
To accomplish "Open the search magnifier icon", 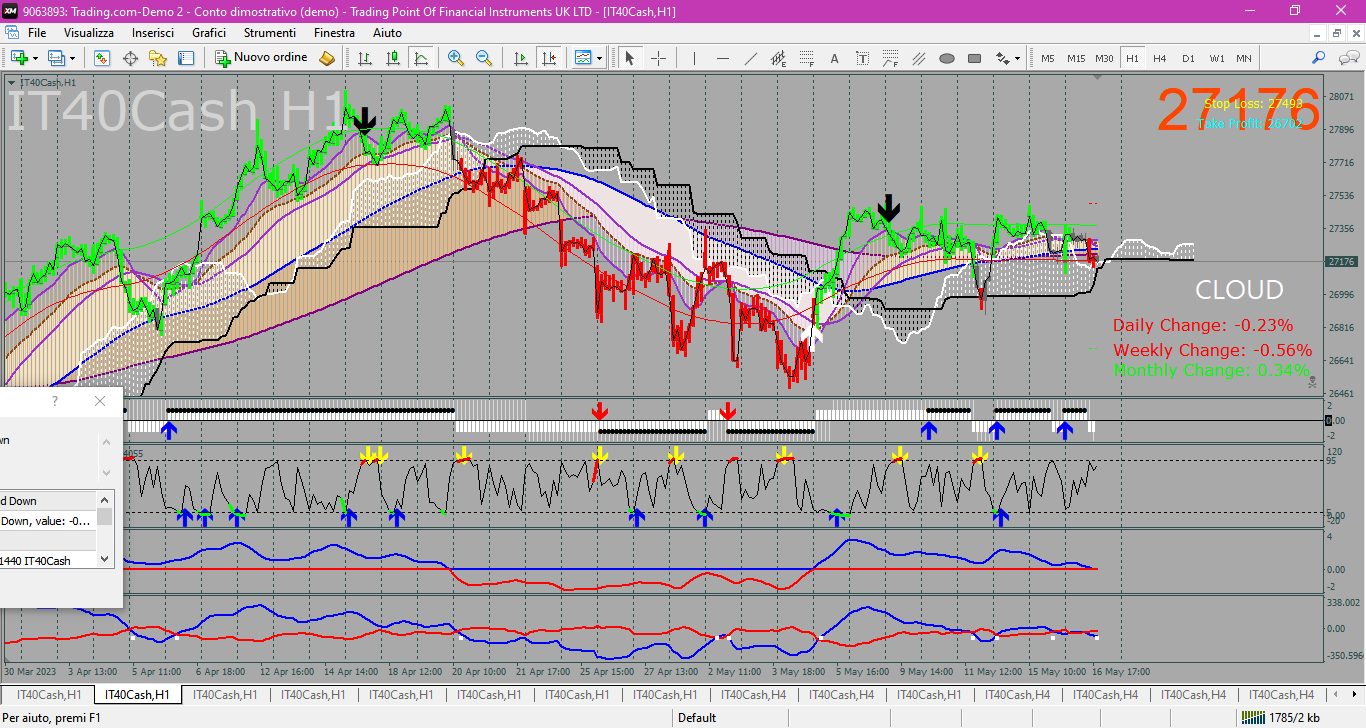I will 1319,58.
